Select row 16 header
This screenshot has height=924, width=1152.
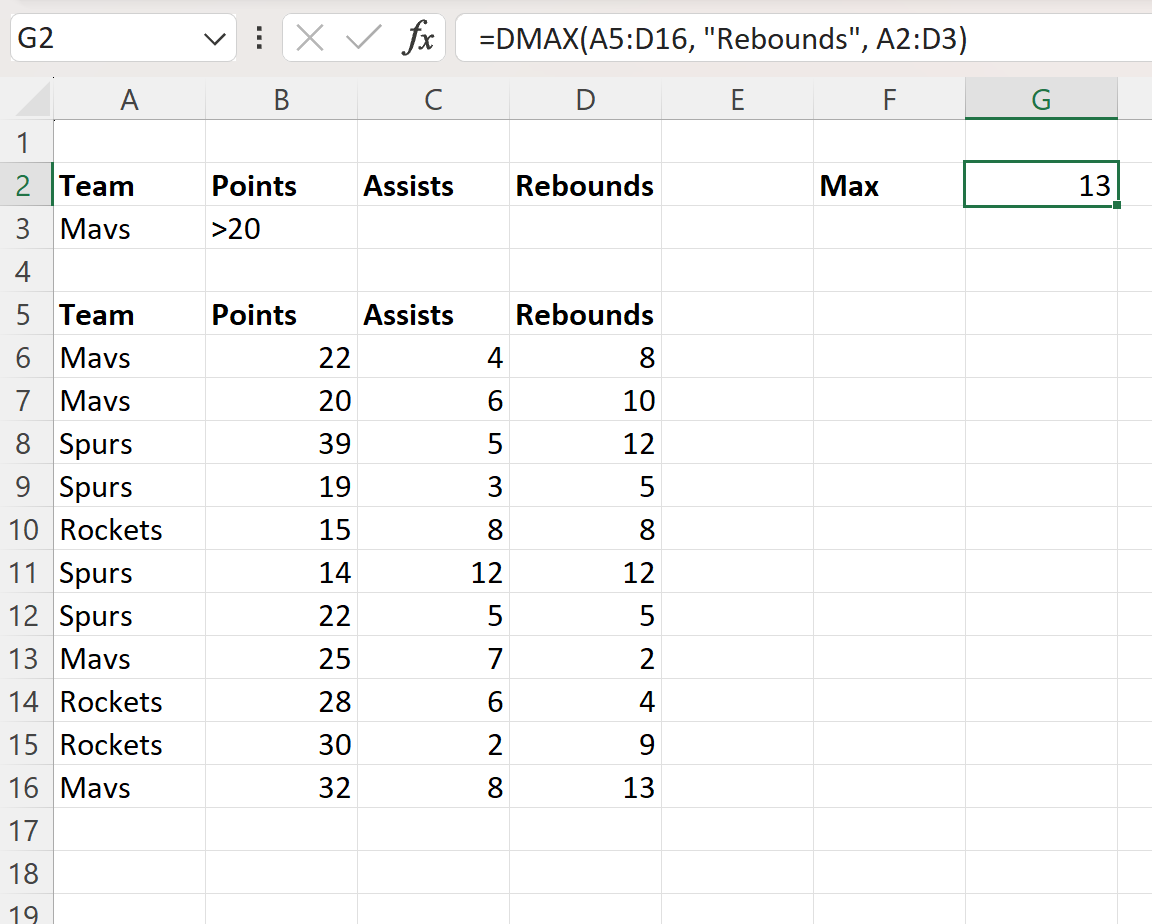tap(26, 787)
